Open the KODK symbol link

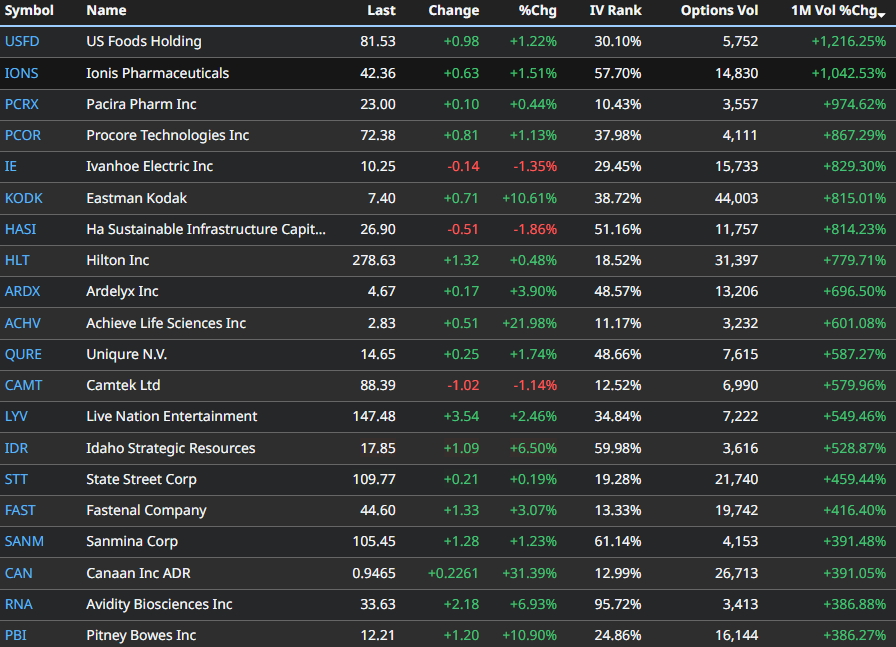click(23, 198)
